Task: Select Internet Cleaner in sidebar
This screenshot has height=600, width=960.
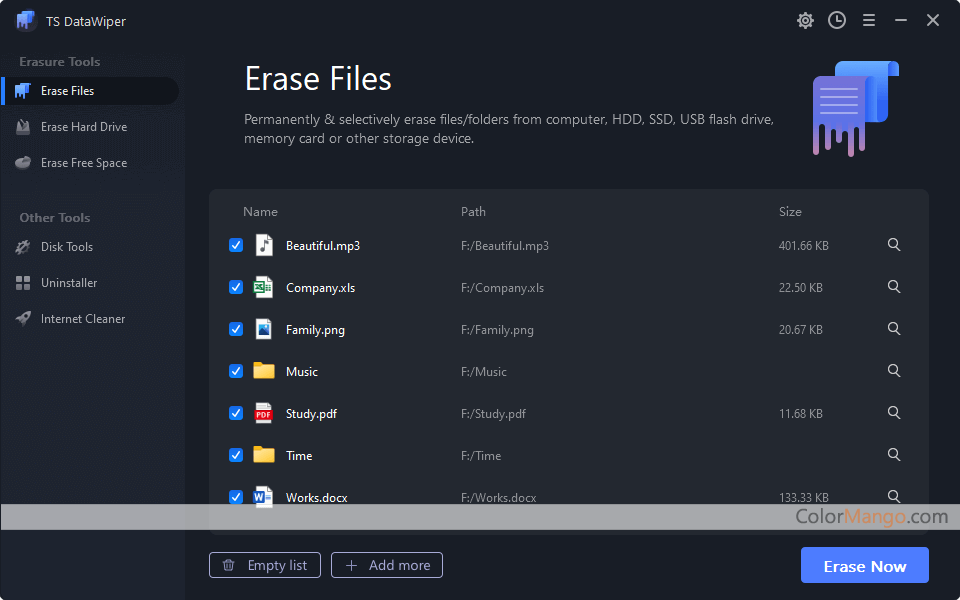Action: (83, 319)
